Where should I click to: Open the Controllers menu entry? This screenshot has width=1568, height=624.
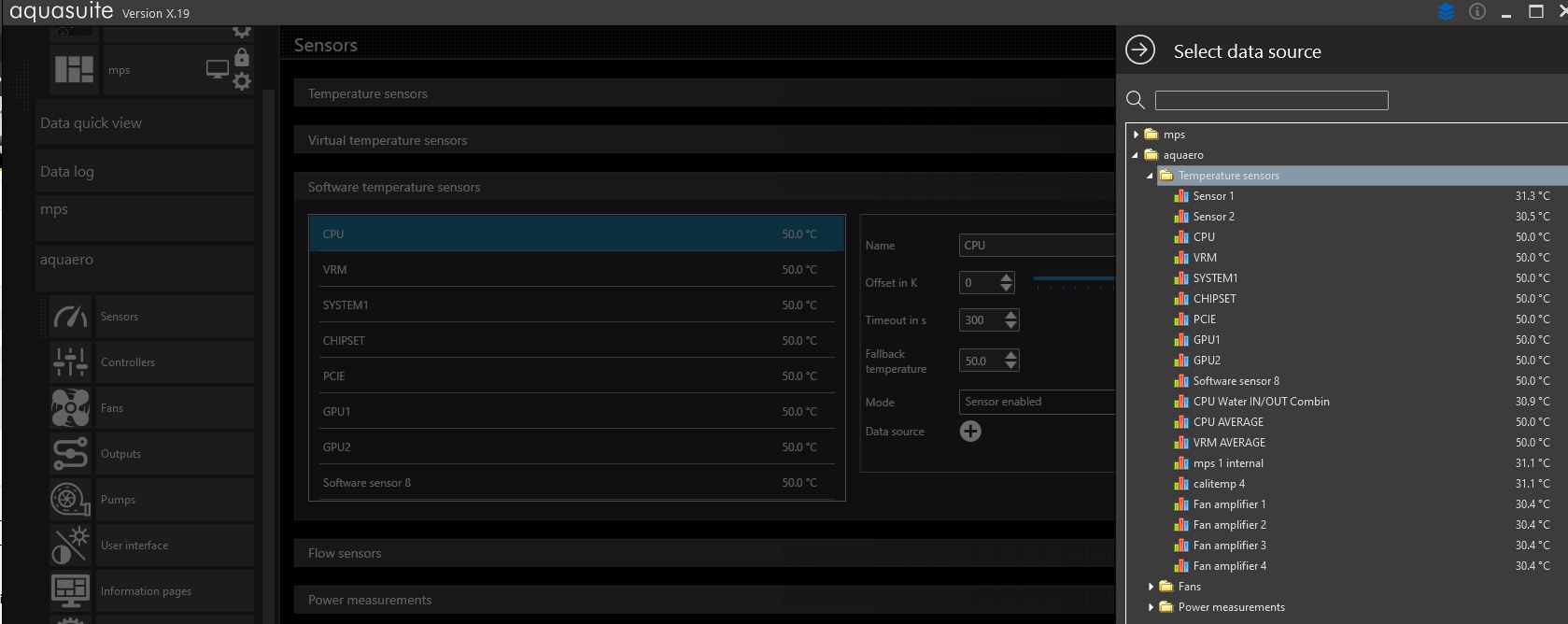[175, 362]
